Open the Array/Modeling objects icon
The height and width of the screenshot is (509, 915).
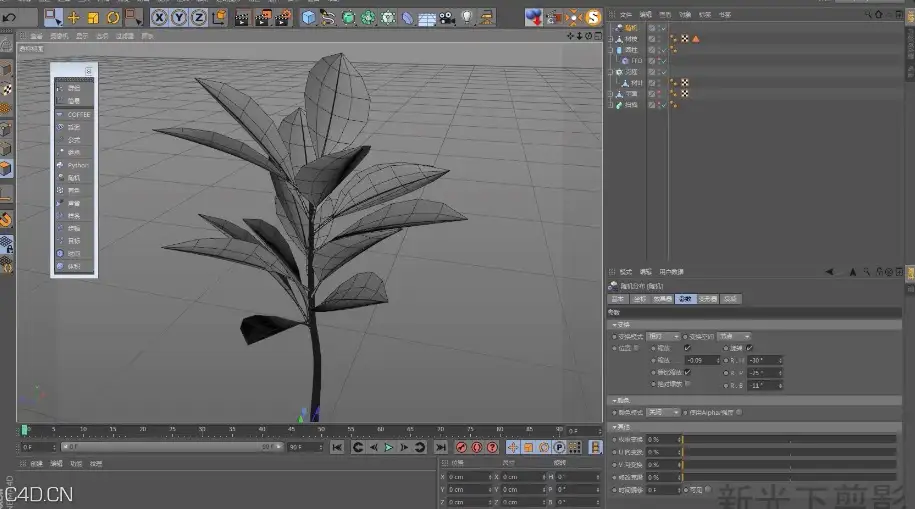click(368, 18)
